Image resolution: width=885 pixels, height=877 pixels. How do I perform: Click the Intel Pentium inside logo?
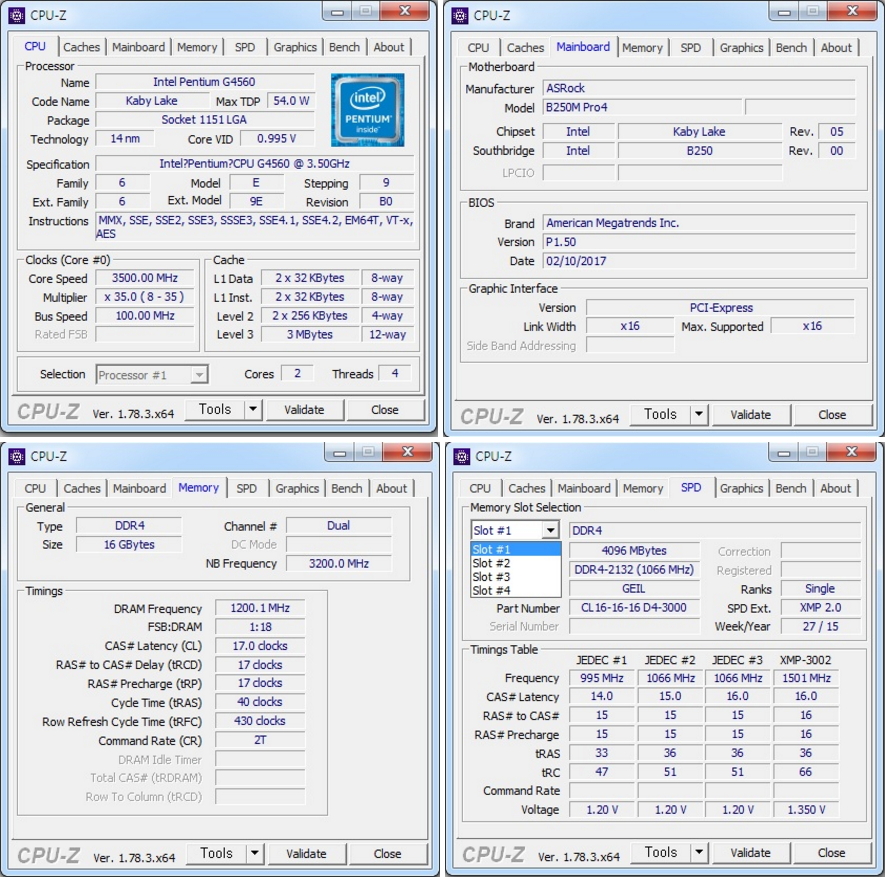[367, 110]
